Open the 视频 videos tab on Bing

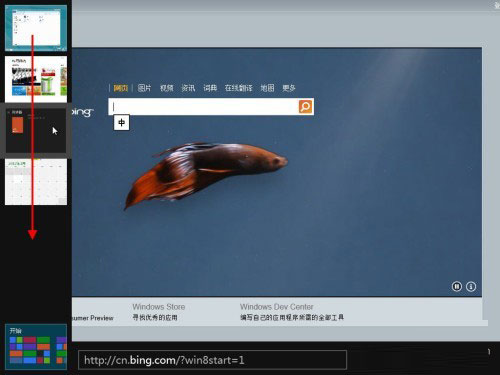pyautogui.click(x=166, y=88)
